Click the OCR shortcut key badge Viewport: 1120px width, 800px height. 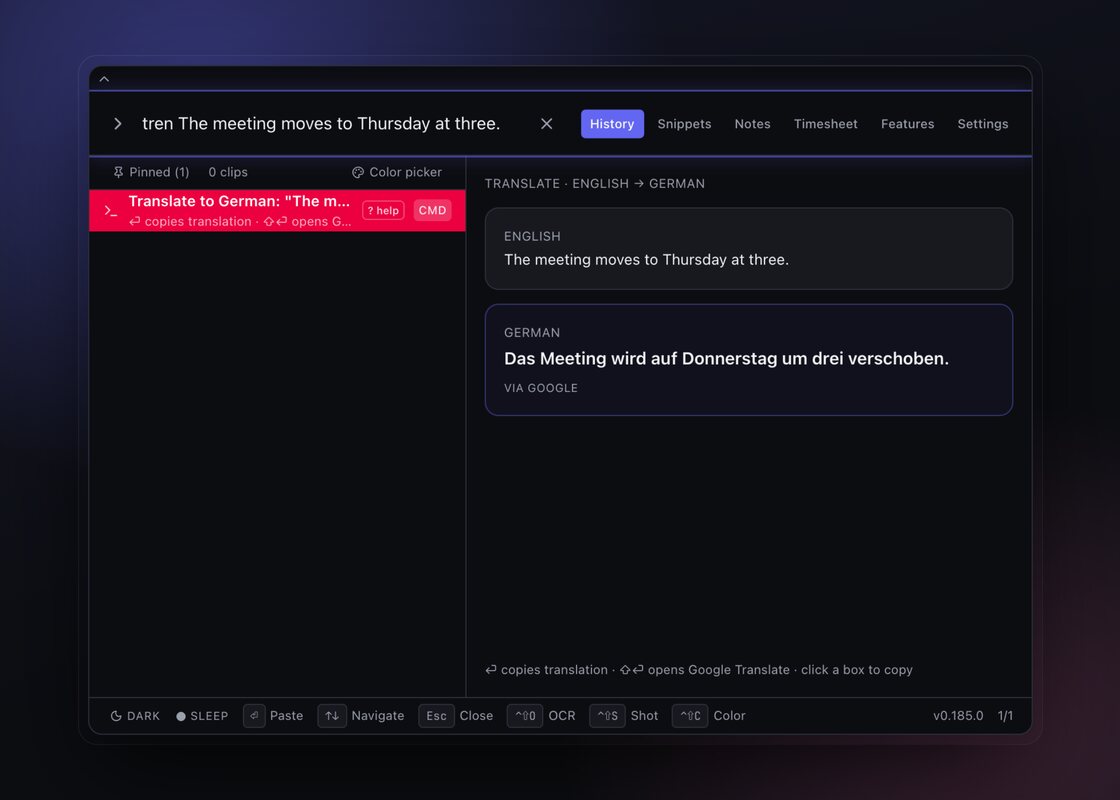(525, 716)
